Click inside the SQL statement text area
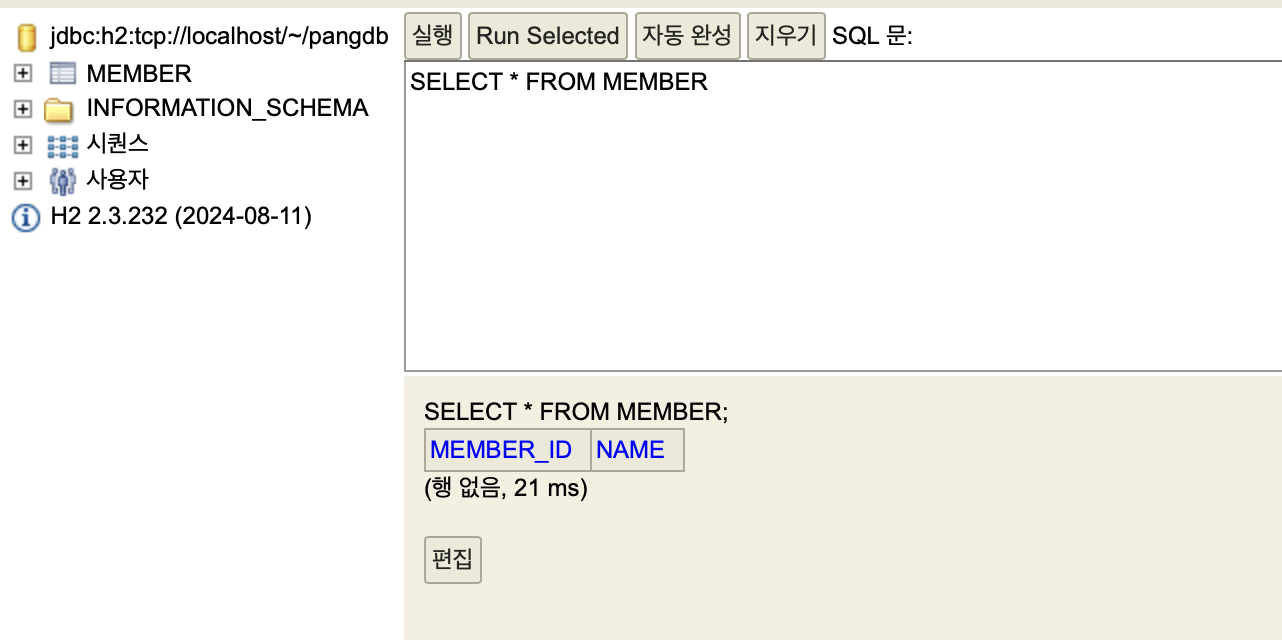Screen dimensions: 1282x640 pos(843,216)
